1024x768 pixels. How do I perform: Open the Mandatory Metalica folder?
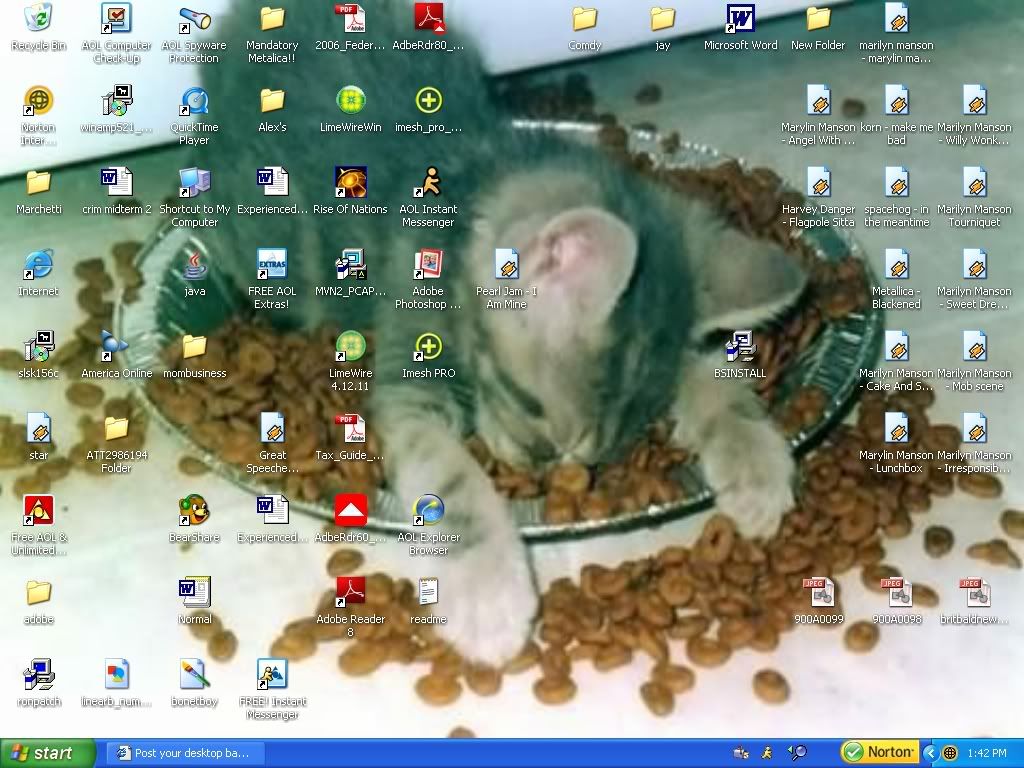[x=272, y=19]
